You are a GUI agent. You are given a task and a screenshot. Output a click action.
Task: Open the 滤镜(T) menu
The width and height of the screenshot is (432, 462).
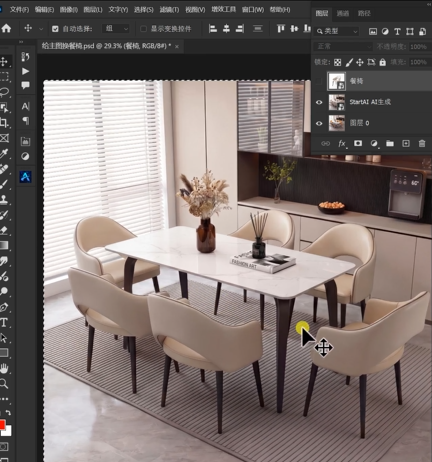(x=169, y=10)
